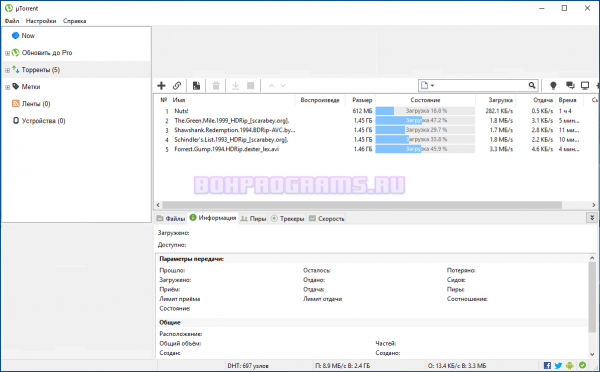Image resolution: width=600 pixels, height=372 pixels.
Task: Open search provider dropdown arrow
Action: click(432, 85)
